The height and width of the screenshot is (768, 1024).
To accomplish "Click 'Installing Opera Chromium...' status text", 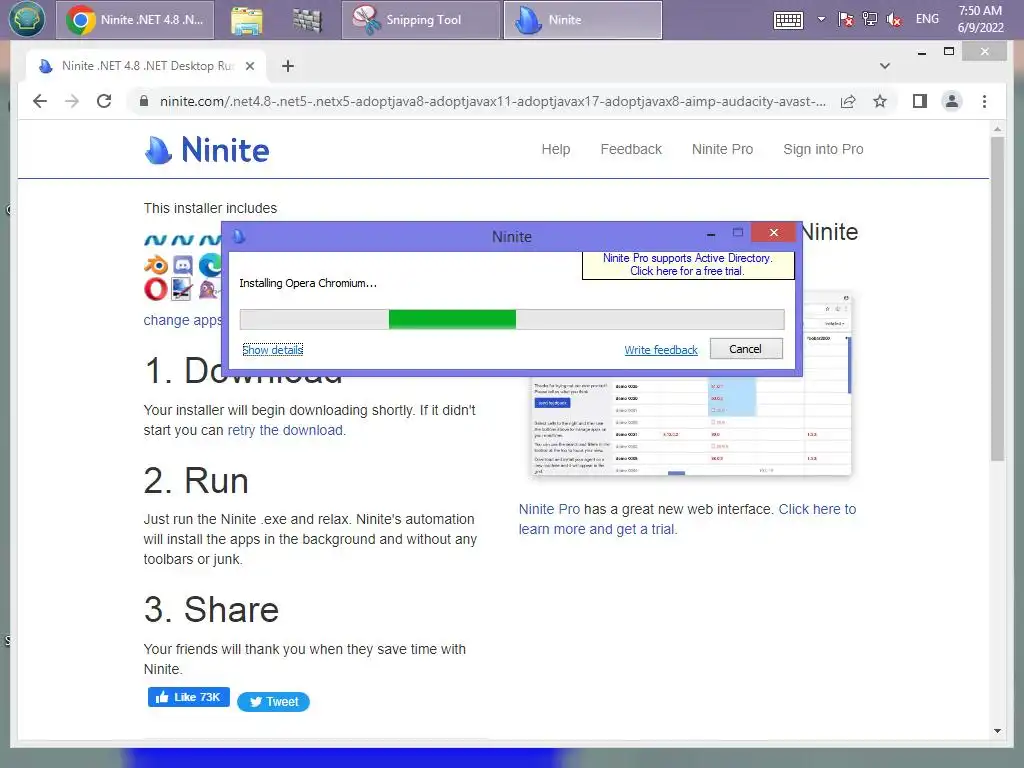I will coord(308,283).
